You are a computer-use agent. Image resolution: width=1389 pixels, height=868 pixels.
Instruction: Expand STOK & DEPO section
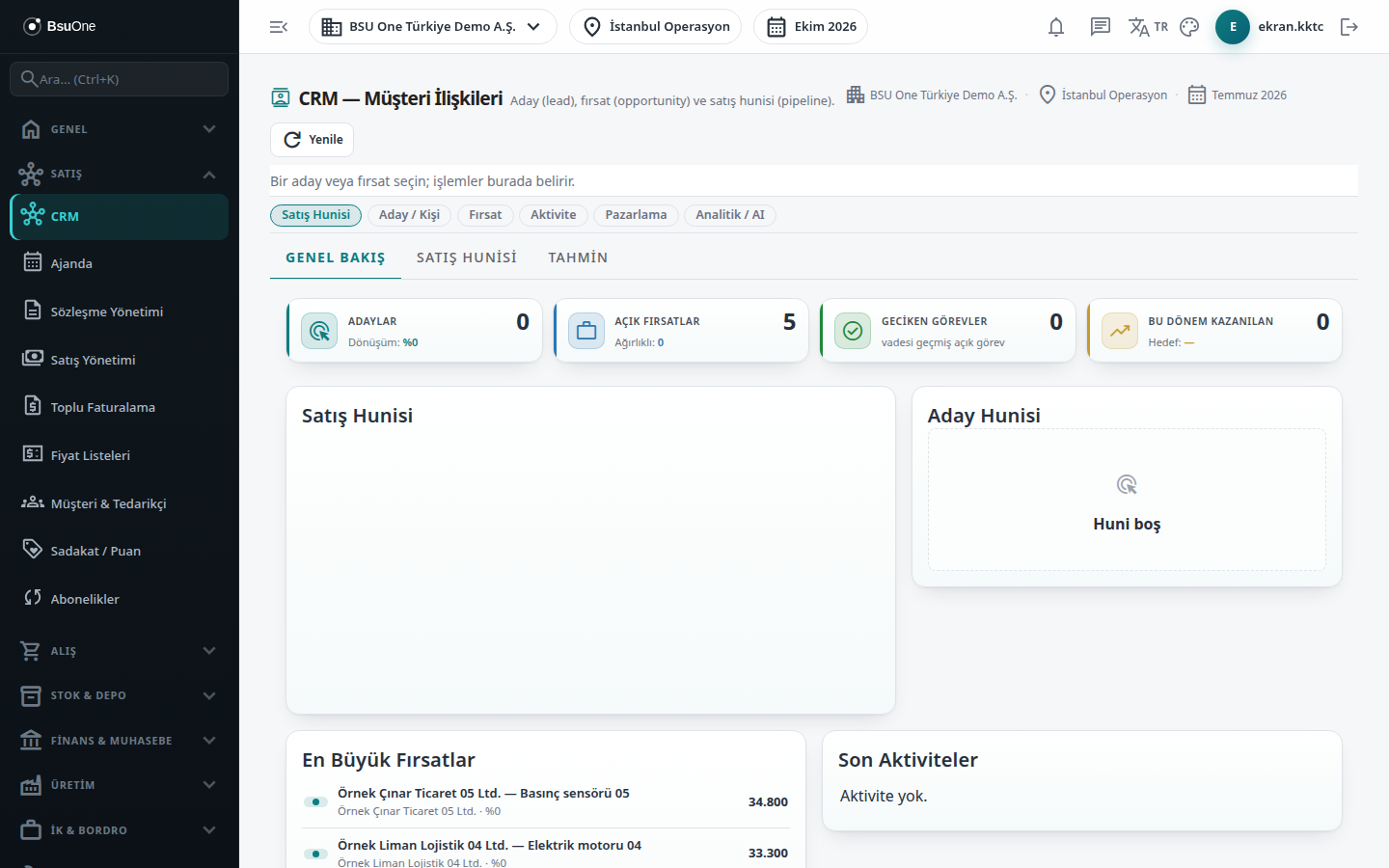click(x=120, y=695)
